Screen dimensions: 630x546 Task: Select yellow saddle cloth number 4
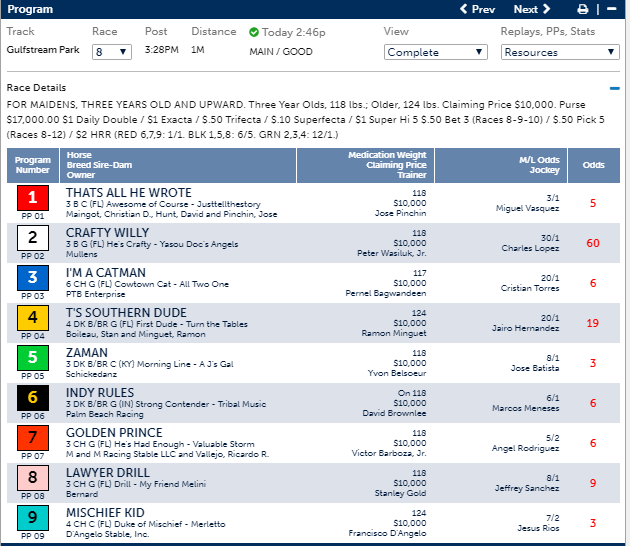click(x=32, y=318)
